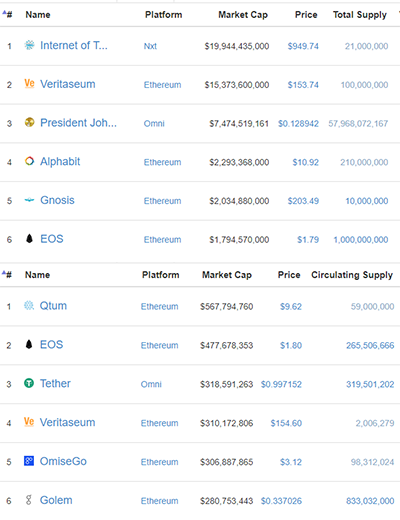Click the Qtum price $9.62

point(291,306)
